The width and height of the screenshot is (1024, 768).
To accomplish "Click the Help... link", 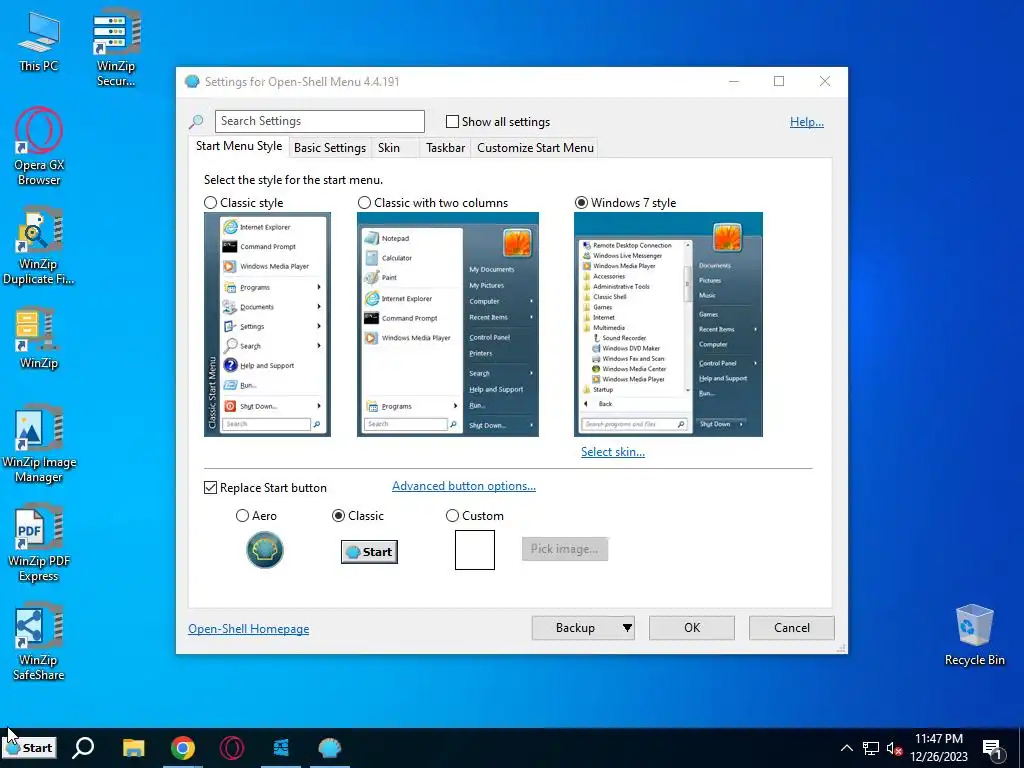I will coord(807,121).
